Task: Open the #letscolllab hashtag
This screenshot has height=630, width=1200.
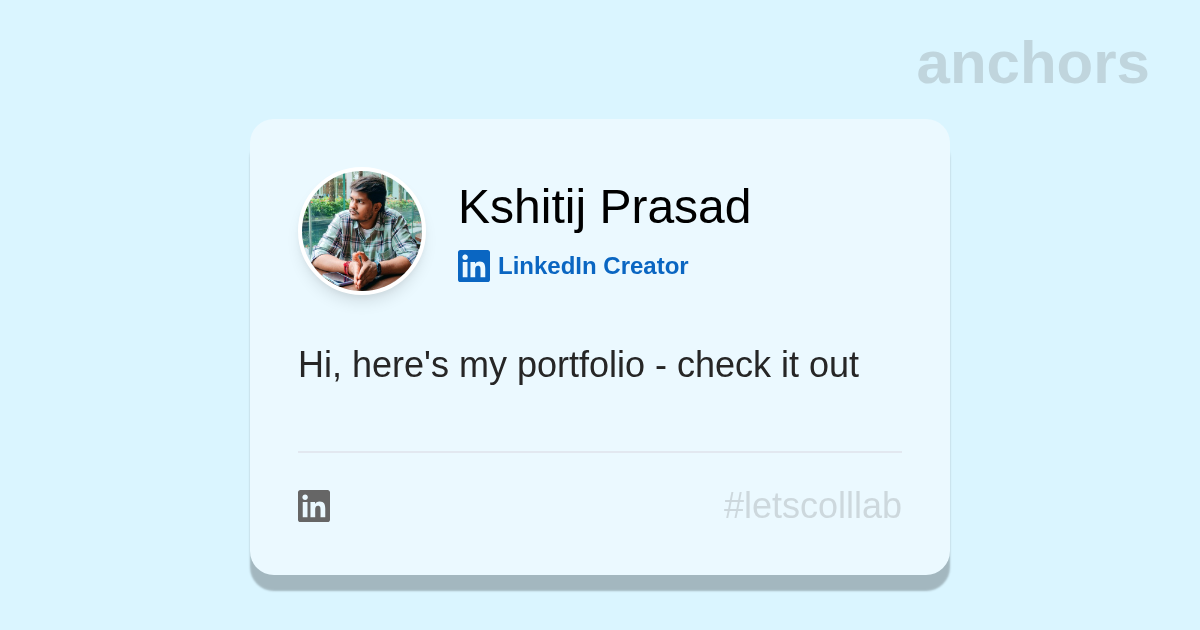Action: pos(812,506)
